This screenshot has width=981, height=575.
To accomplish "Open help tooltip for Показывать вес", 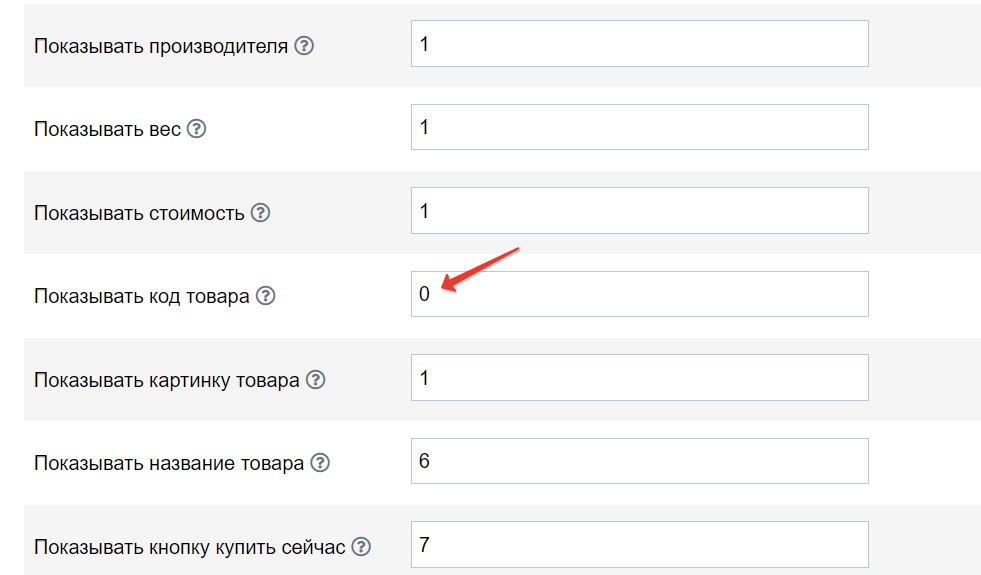I will click(x=196, y=129).
